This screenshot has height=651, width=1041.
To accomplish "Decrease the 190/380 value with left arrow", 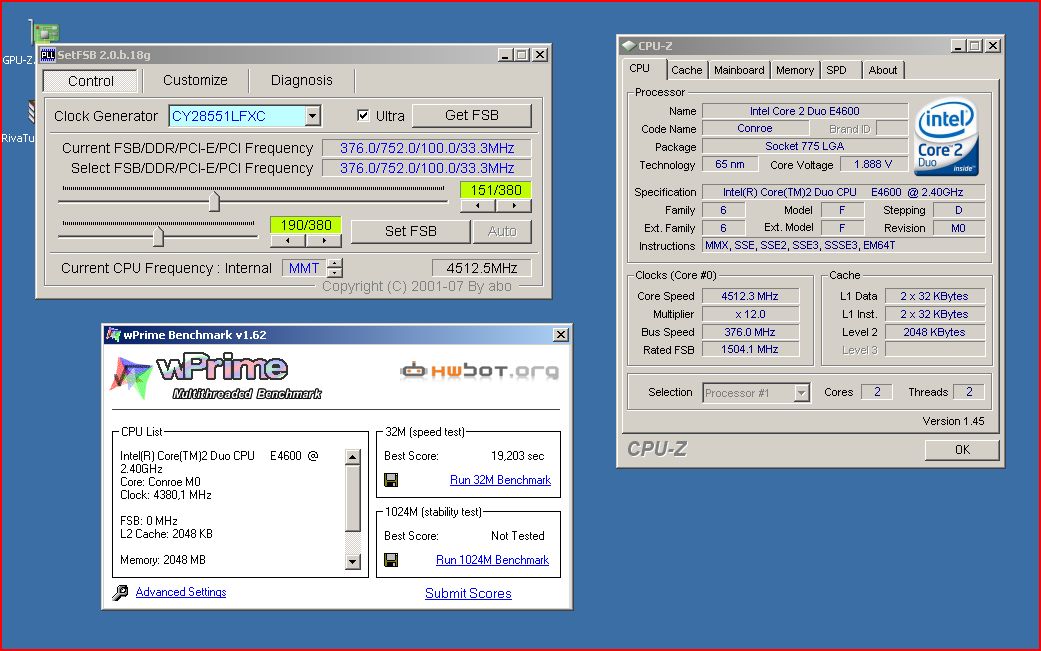I will (x=287, y=240).
